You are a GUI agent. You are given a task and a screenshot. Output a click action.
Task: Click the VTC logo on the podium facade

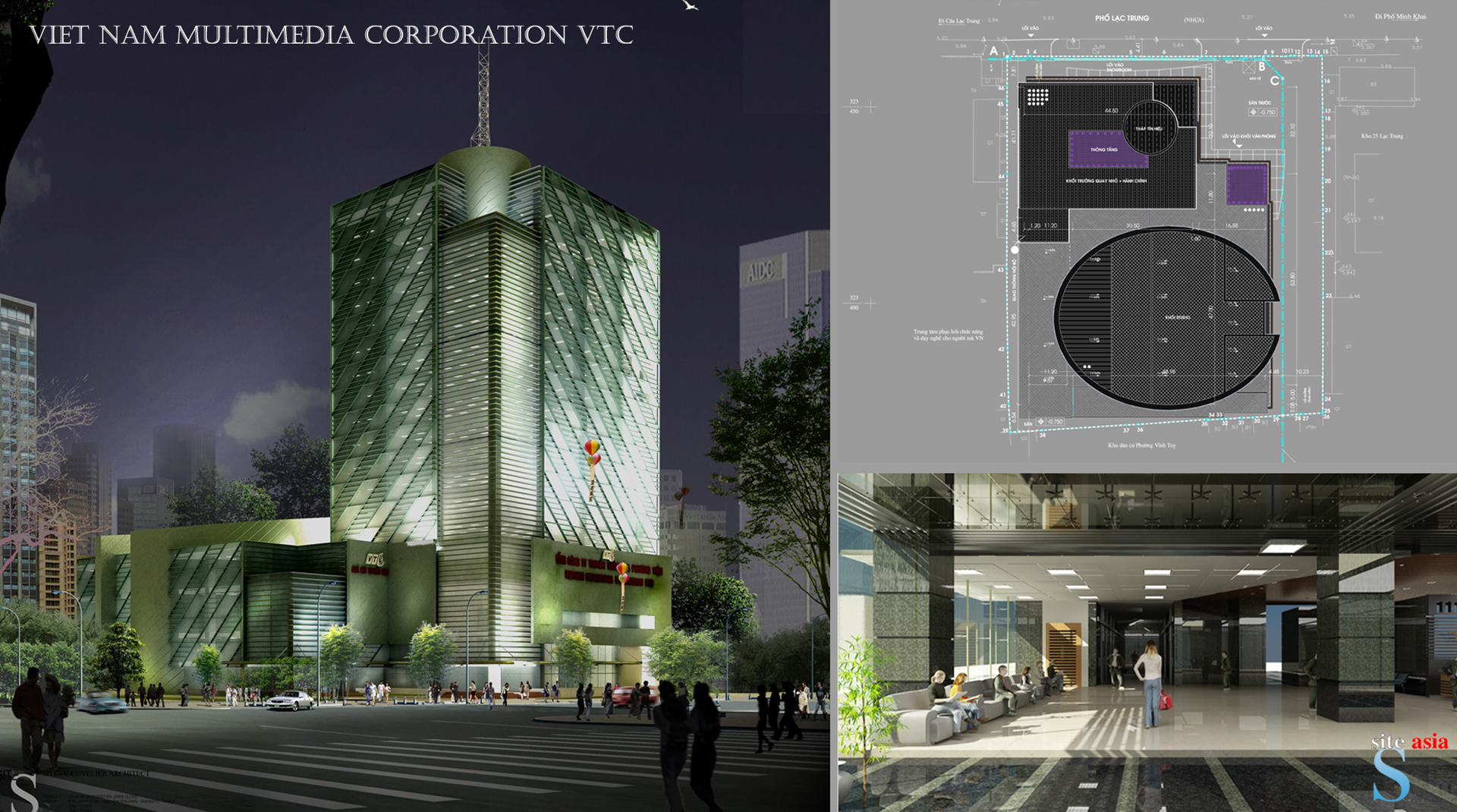click(375, 559)
